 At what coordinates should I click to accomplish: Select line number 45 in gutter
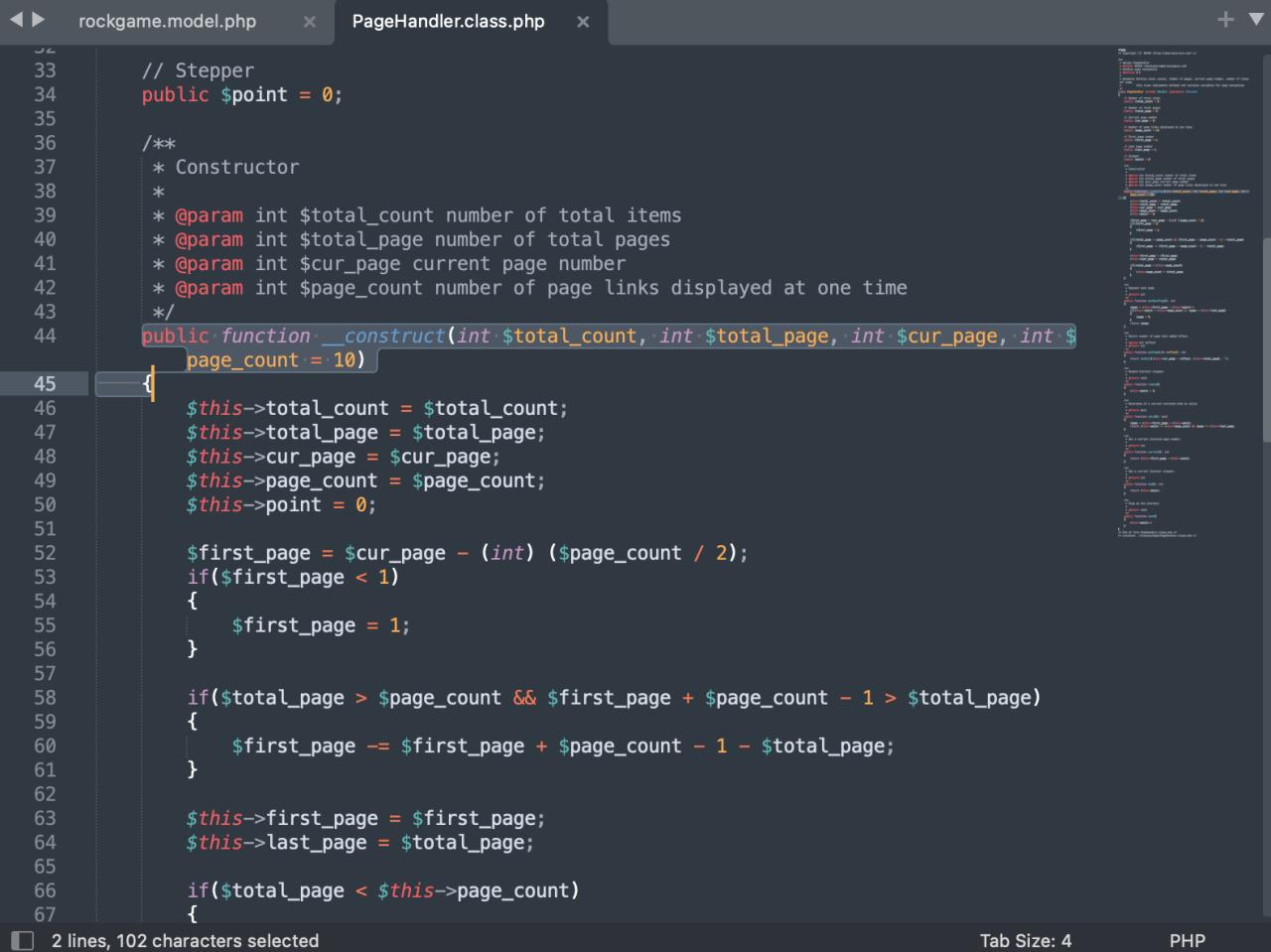[45, 383]
